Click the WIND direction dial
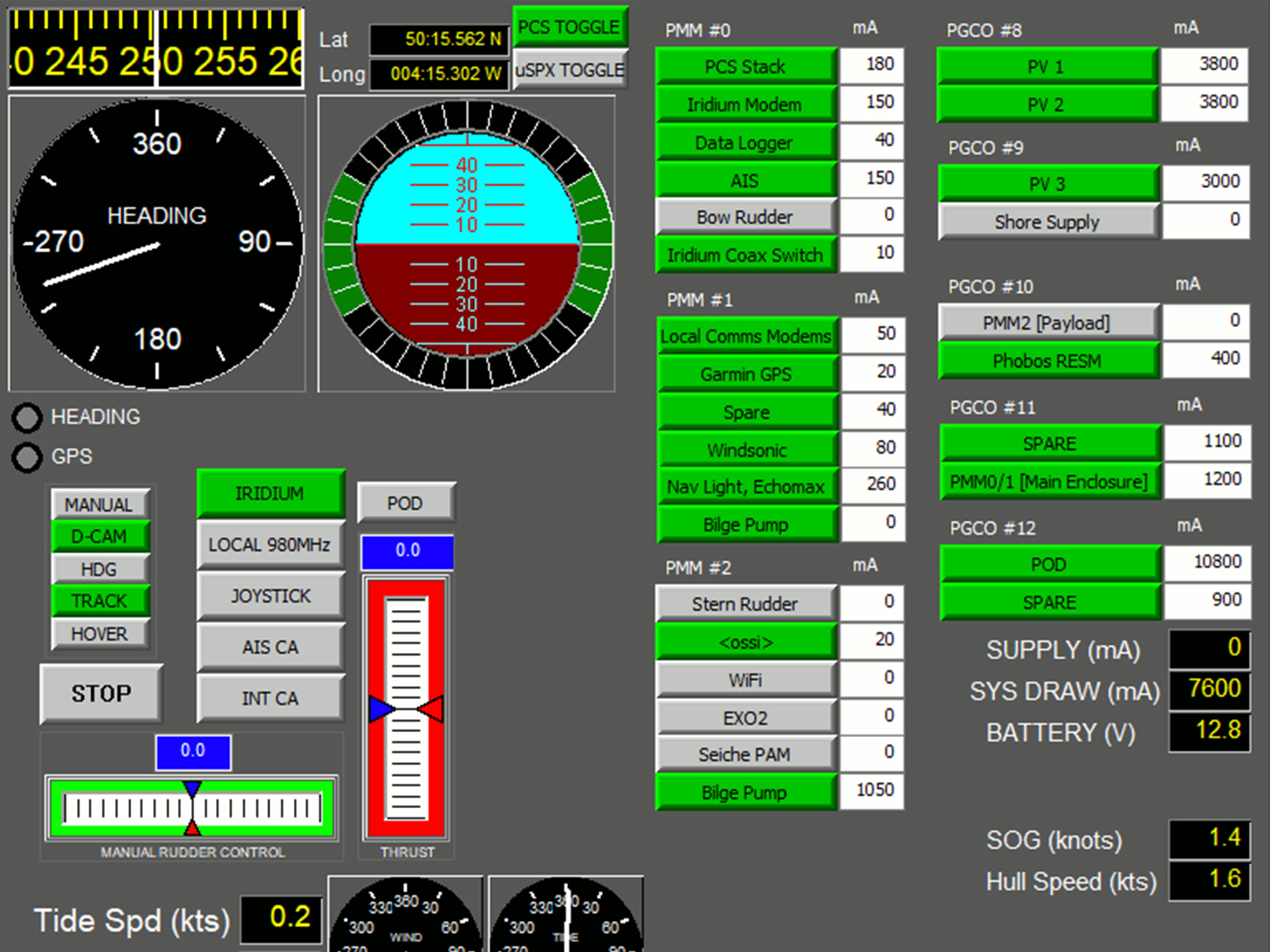Image resolution: width=1270 pixels, height=952 pixels. tap(406, 915)
